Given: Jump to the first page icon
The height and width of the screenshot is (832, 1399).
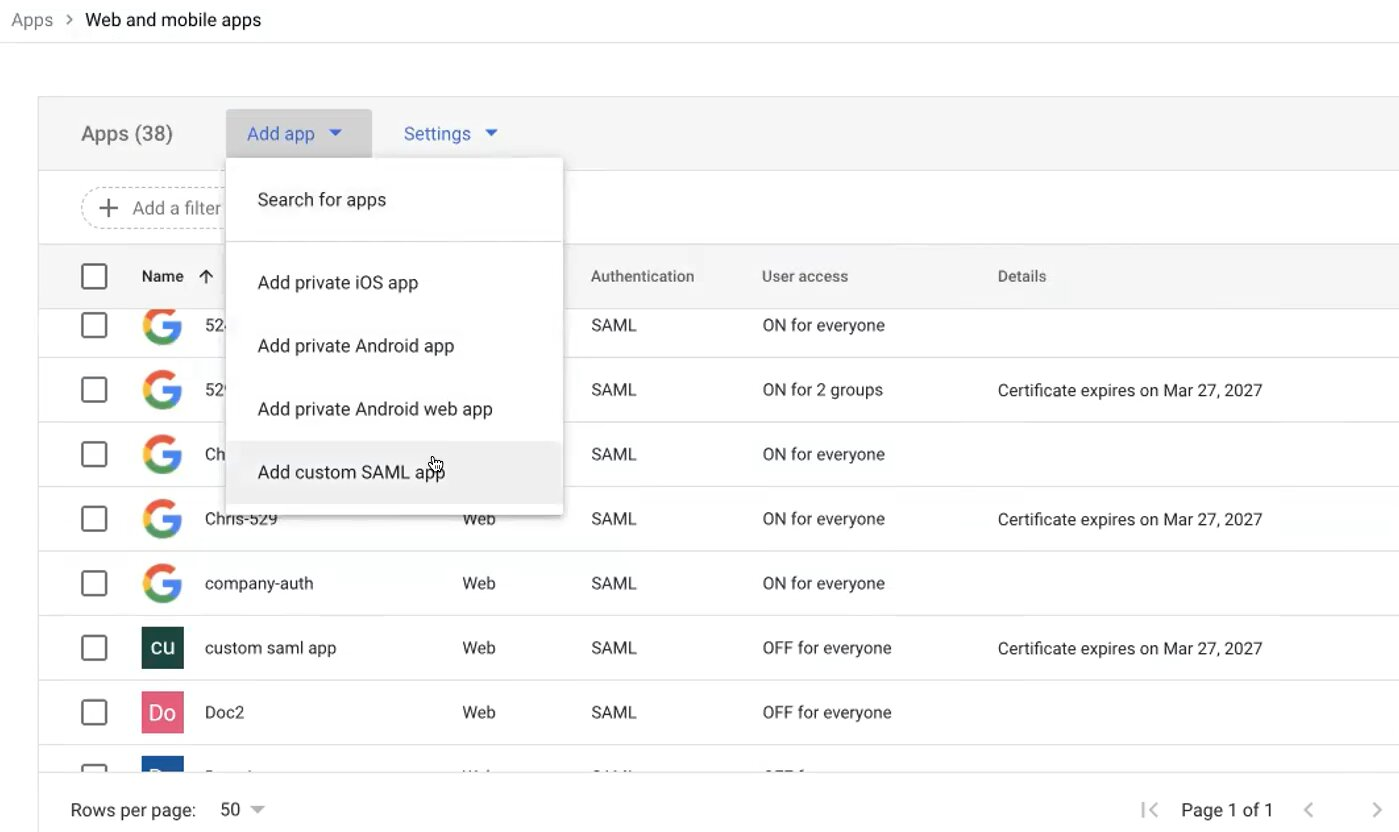Looking at the screenshot, I should (1150, 809).
